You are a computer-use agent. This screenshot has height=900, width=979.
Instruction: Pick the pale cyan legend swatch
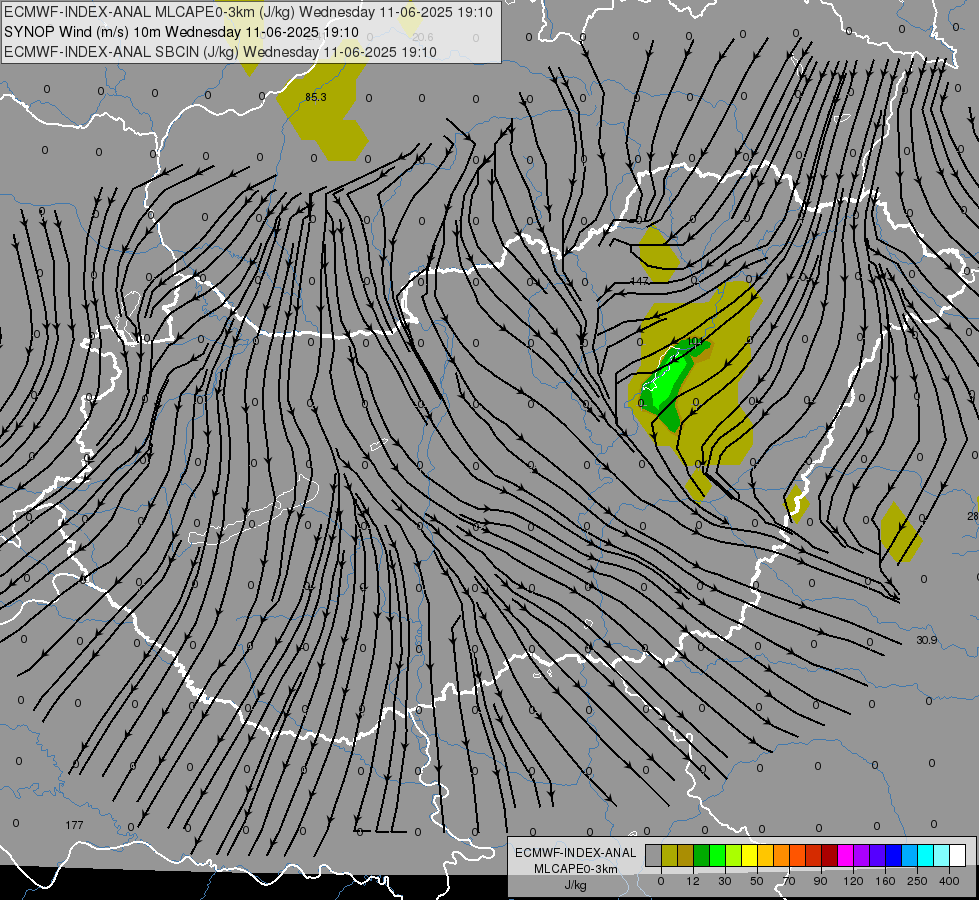coord(942,855)
